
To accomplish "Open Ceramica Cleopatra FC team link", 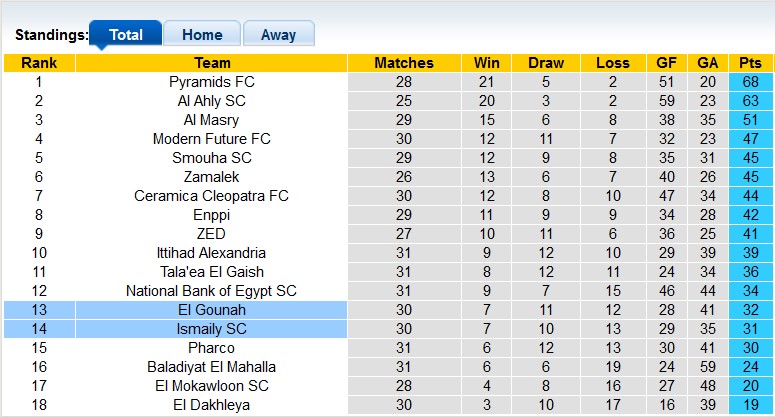I will point(211,196).
